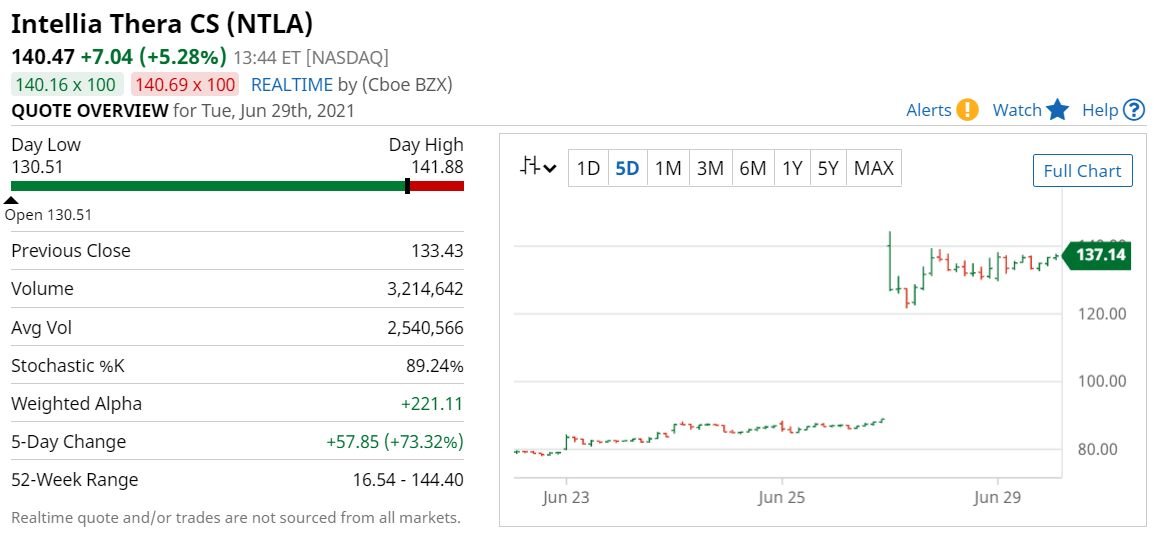This screenshot has height=537, width=1154.
Task: Click the green portion of day range bar
Action: pyautogui.click(x=208, y=186)
